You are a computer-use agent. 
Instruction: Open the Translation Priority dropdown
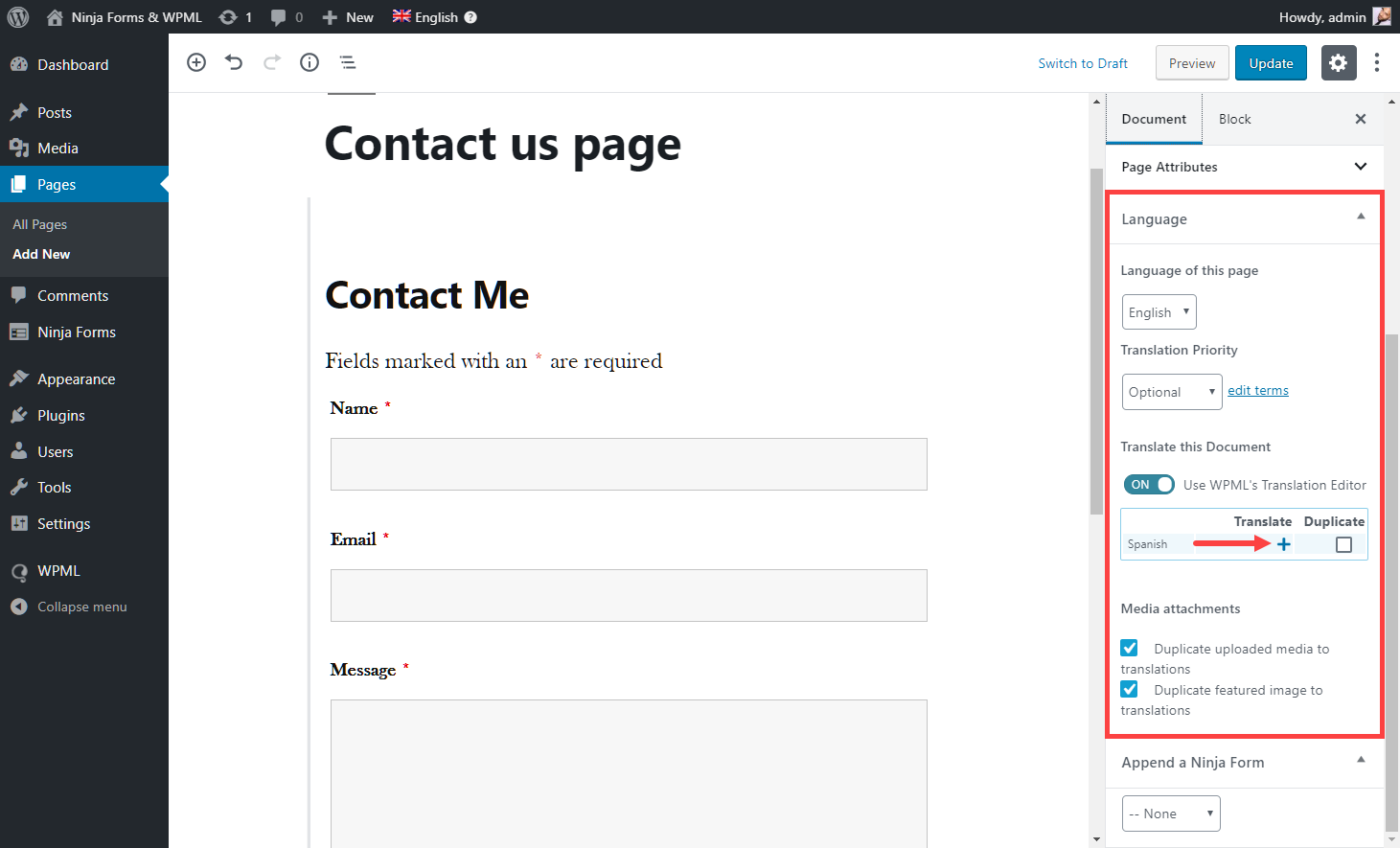pos(1171,392)
